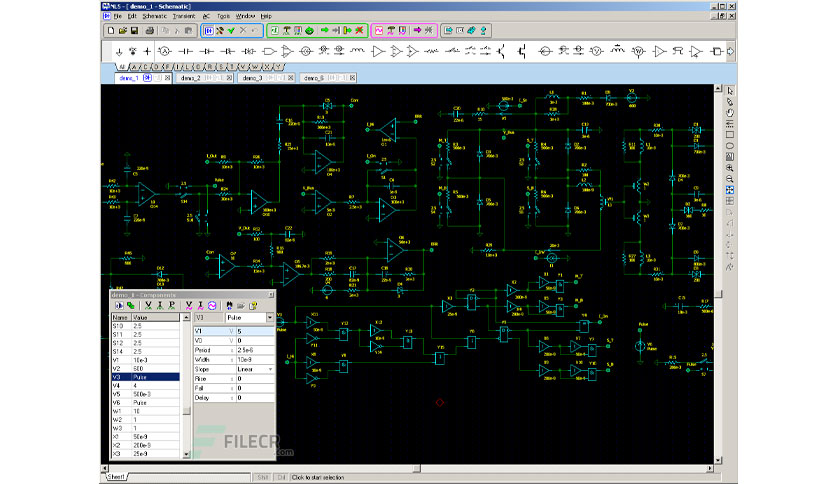Open the Window menu

tap(245, 17)
